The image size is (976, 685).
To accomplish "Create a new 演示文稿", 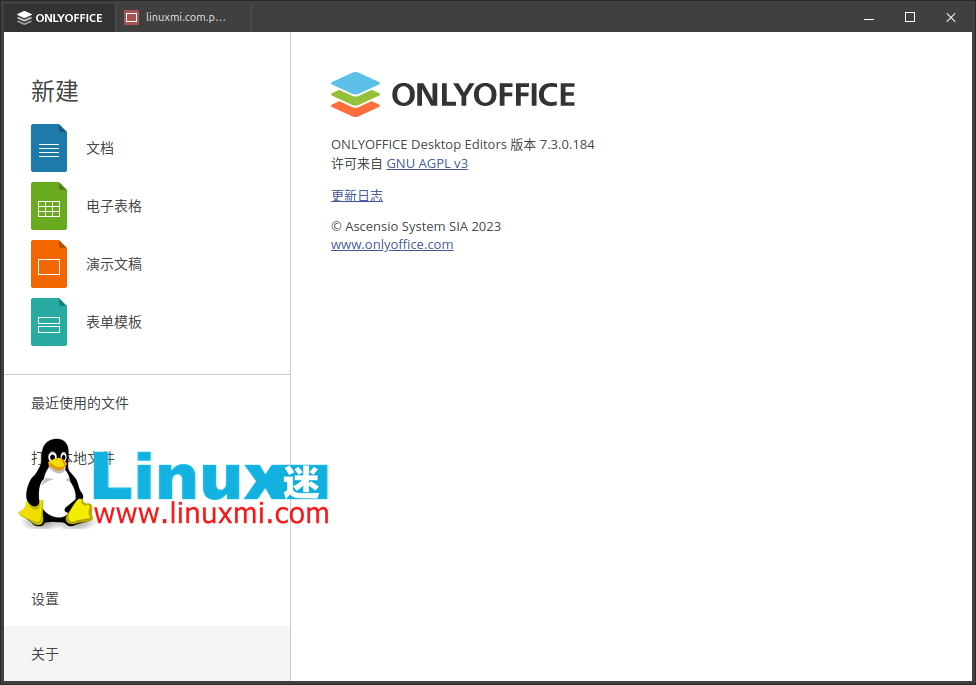I will (x=114, y=264).
